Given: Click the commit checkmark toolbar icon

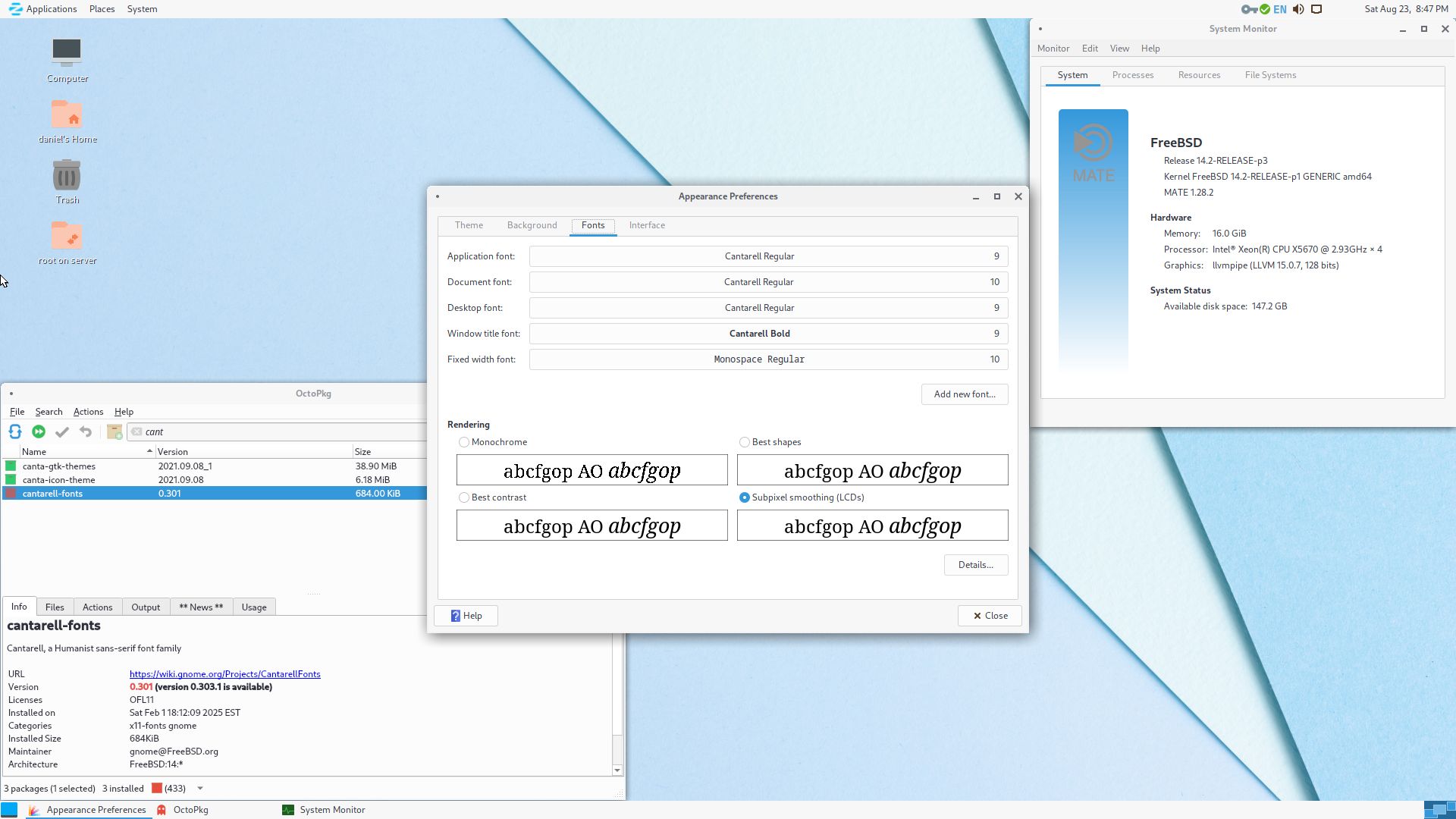Looking at the screenshot, I should pos(62,431).
